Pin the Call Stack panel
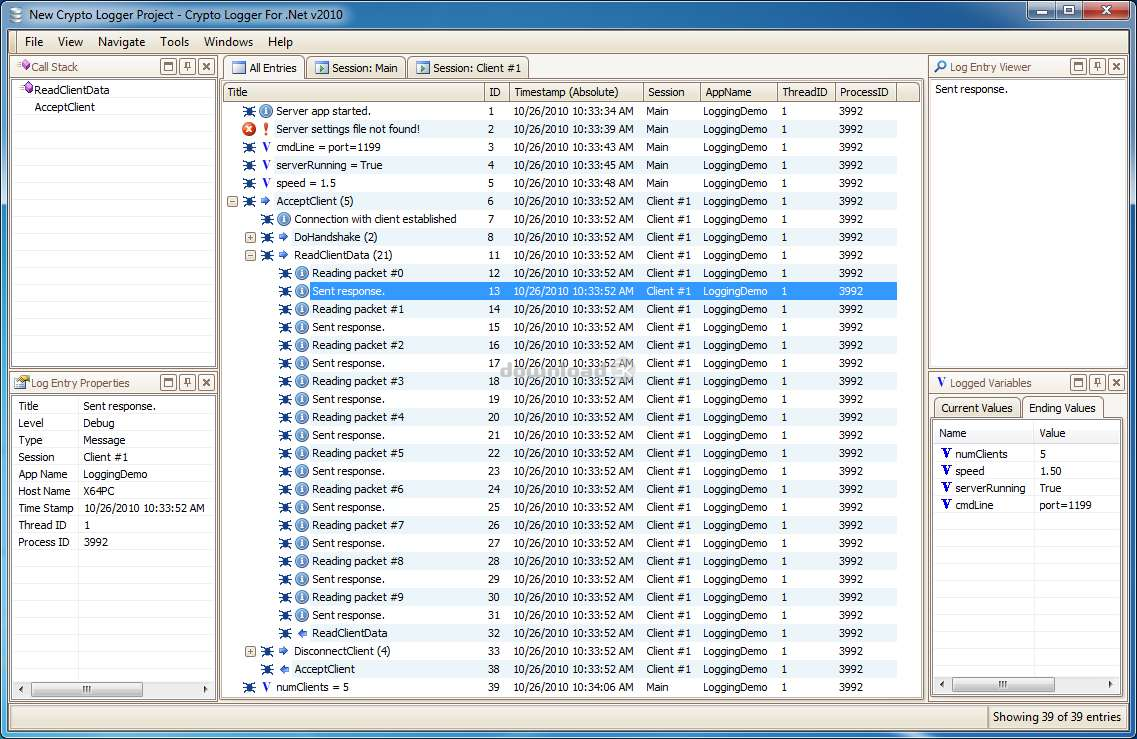This screenshot has width=1137, height=739. coord(187,67)
